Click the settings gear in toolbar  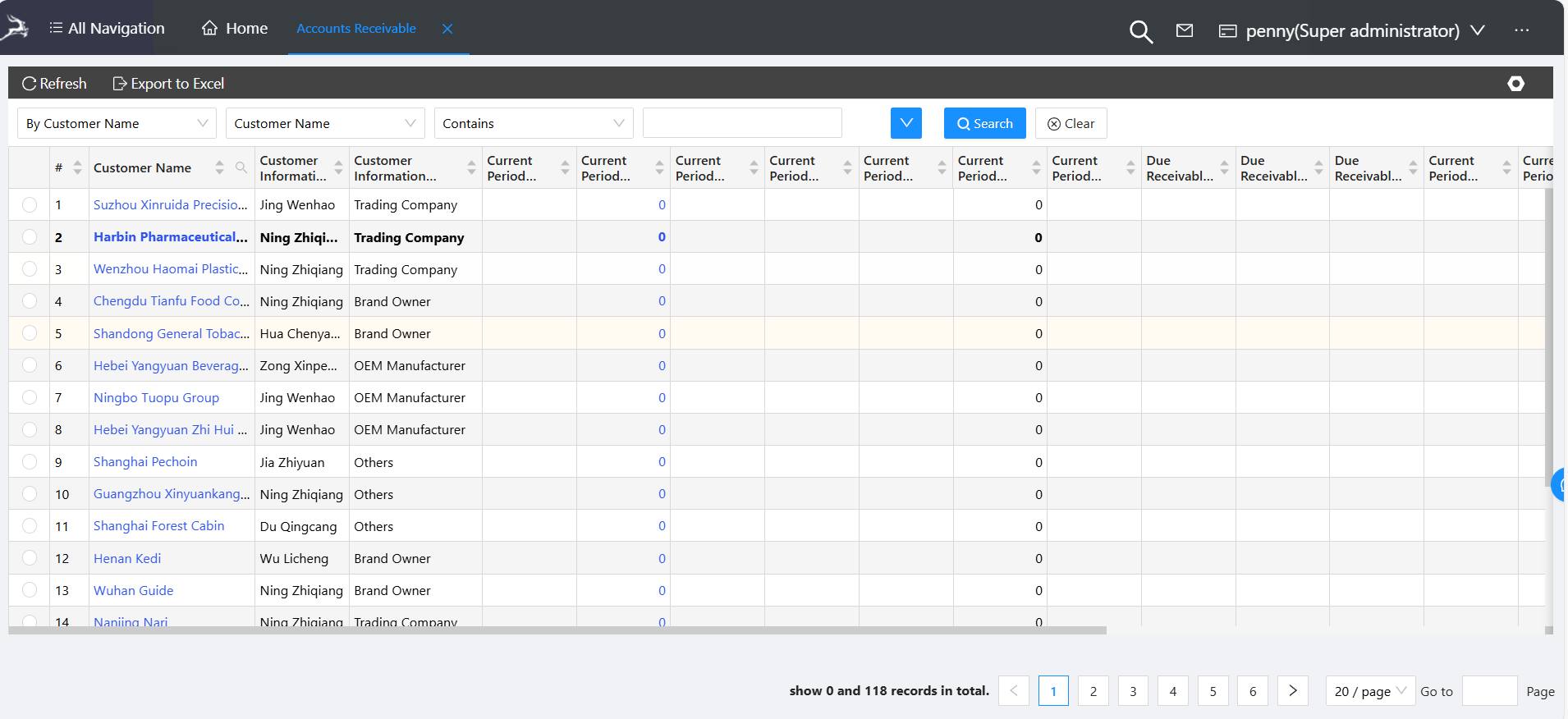1515,84
